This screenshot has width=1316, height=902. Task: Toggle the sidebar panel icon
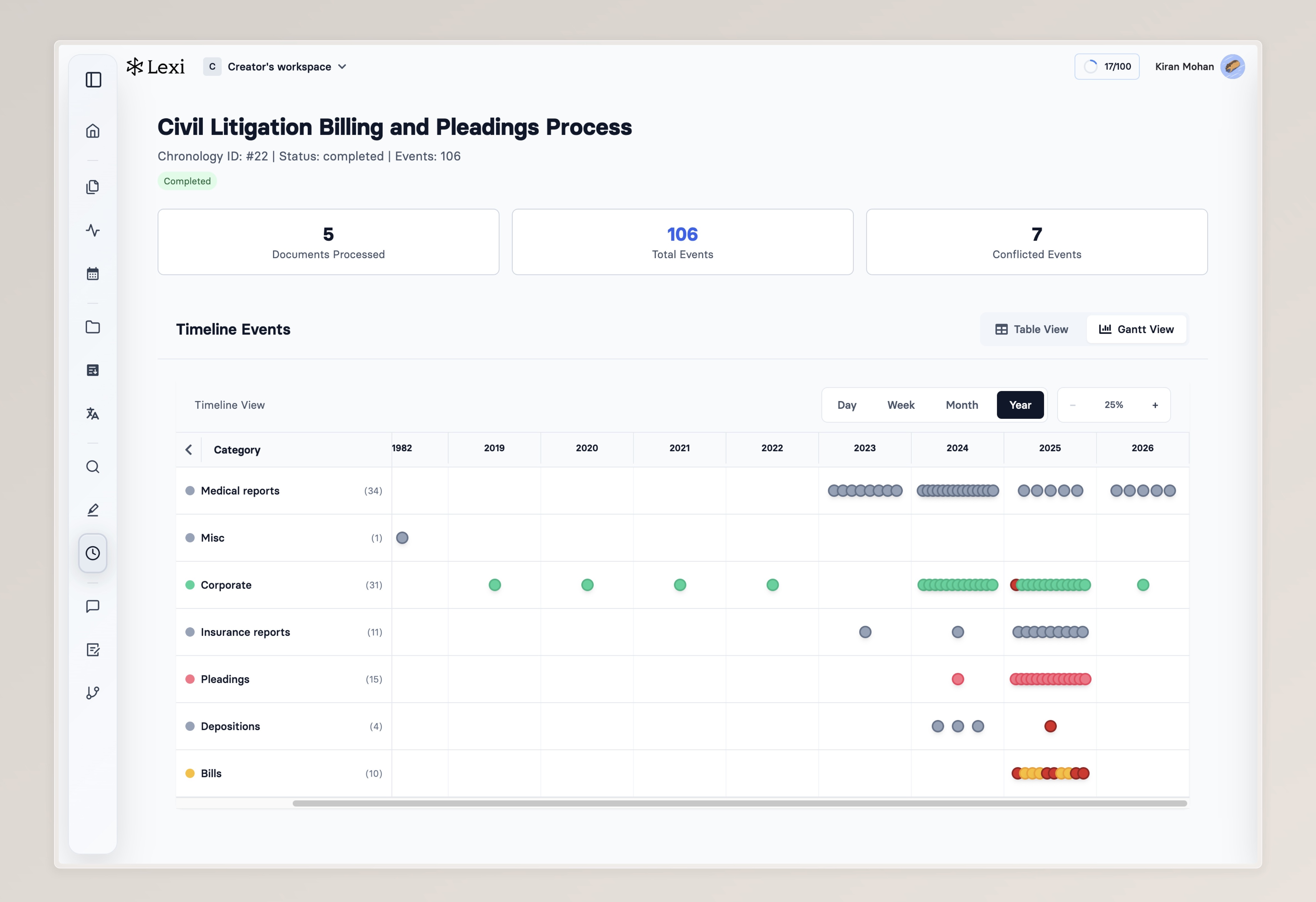point(94,80)
